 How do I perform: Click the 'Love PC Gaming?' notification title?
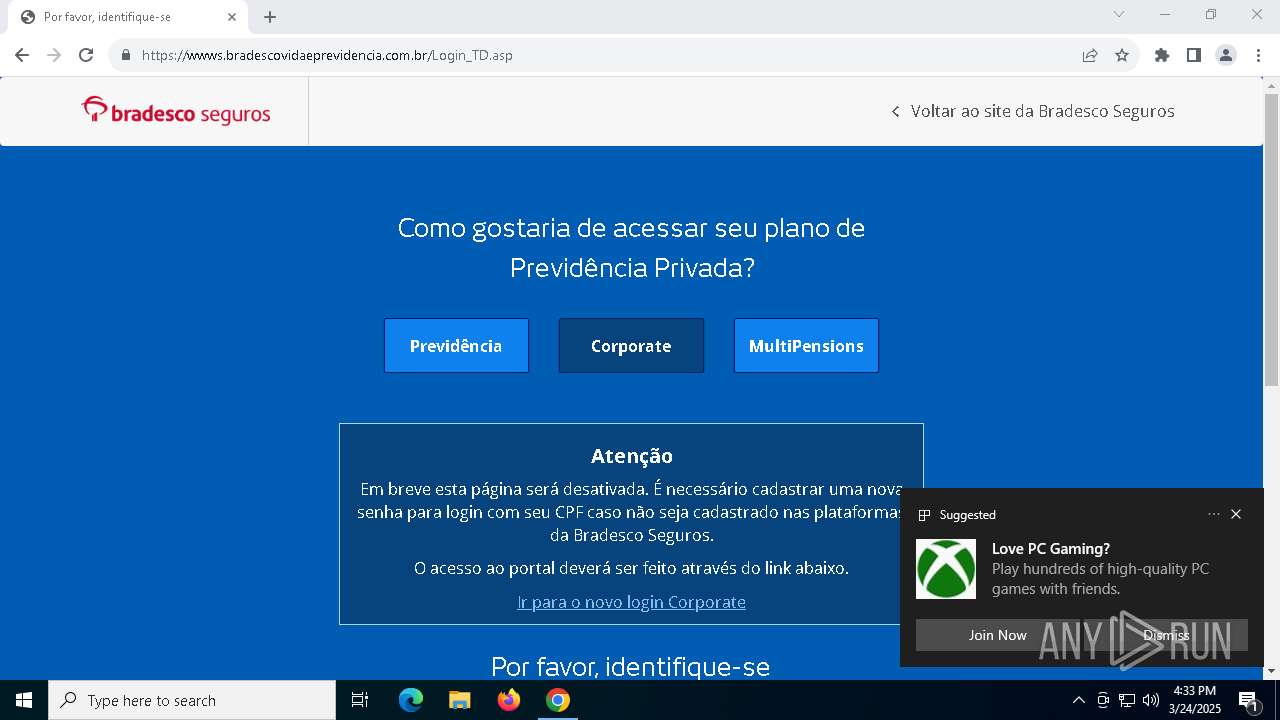pos(1051,548)
